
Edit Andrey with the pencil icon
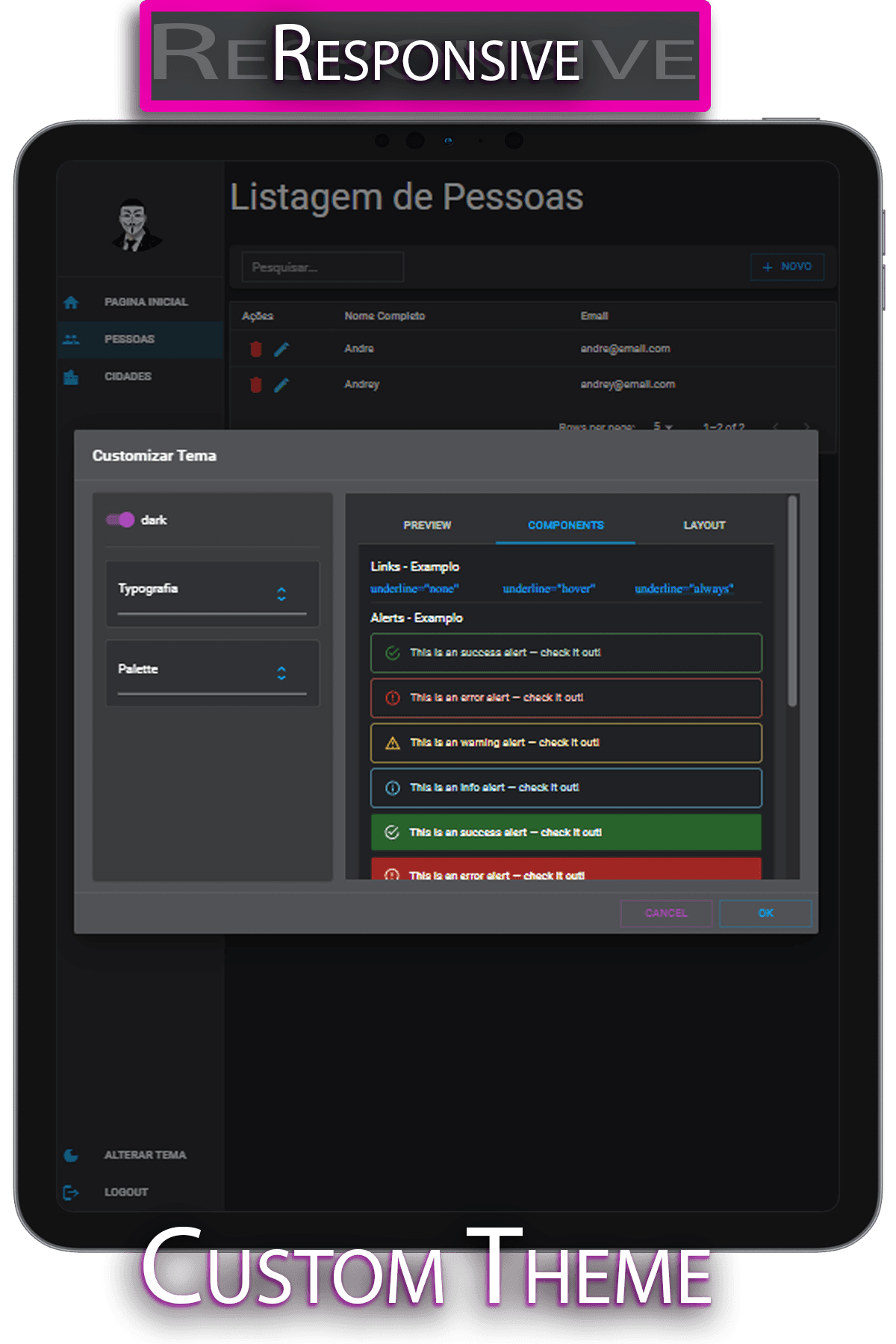tap(281, 385)
